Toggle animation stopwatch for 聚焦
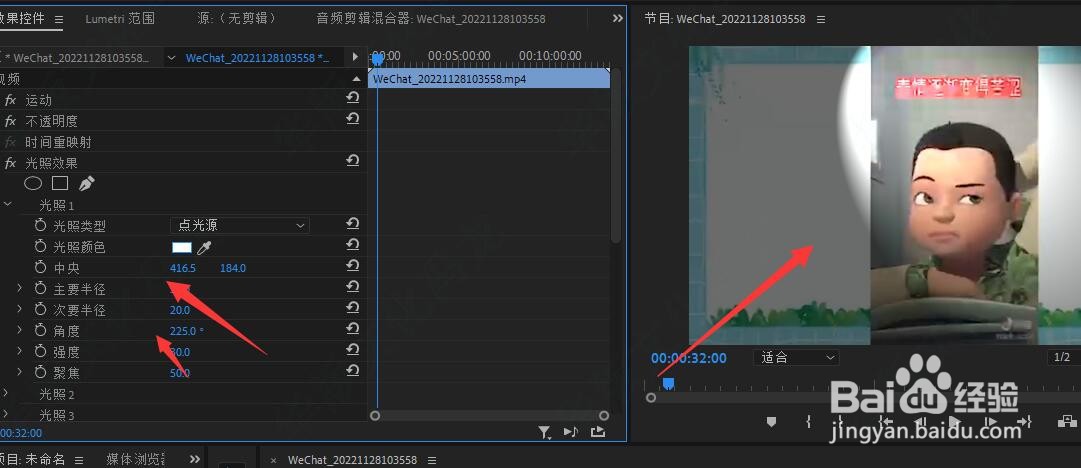 point(40,373)
